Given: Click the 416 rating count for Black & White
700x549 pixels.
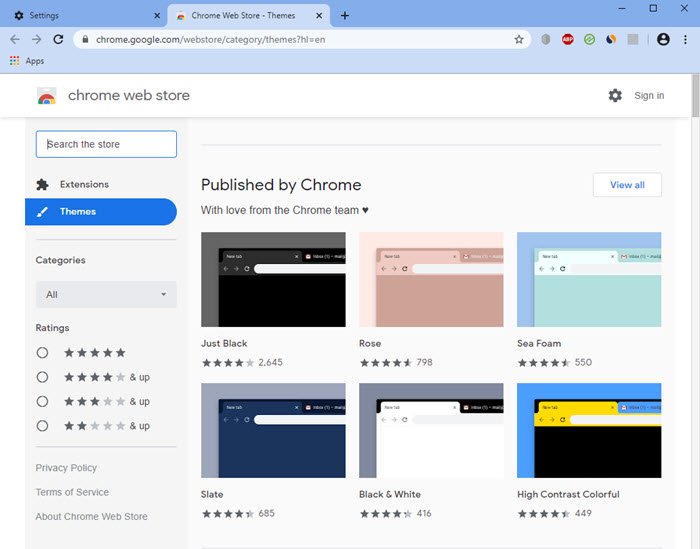Looking at the screenshot, I should coord(424,513).
